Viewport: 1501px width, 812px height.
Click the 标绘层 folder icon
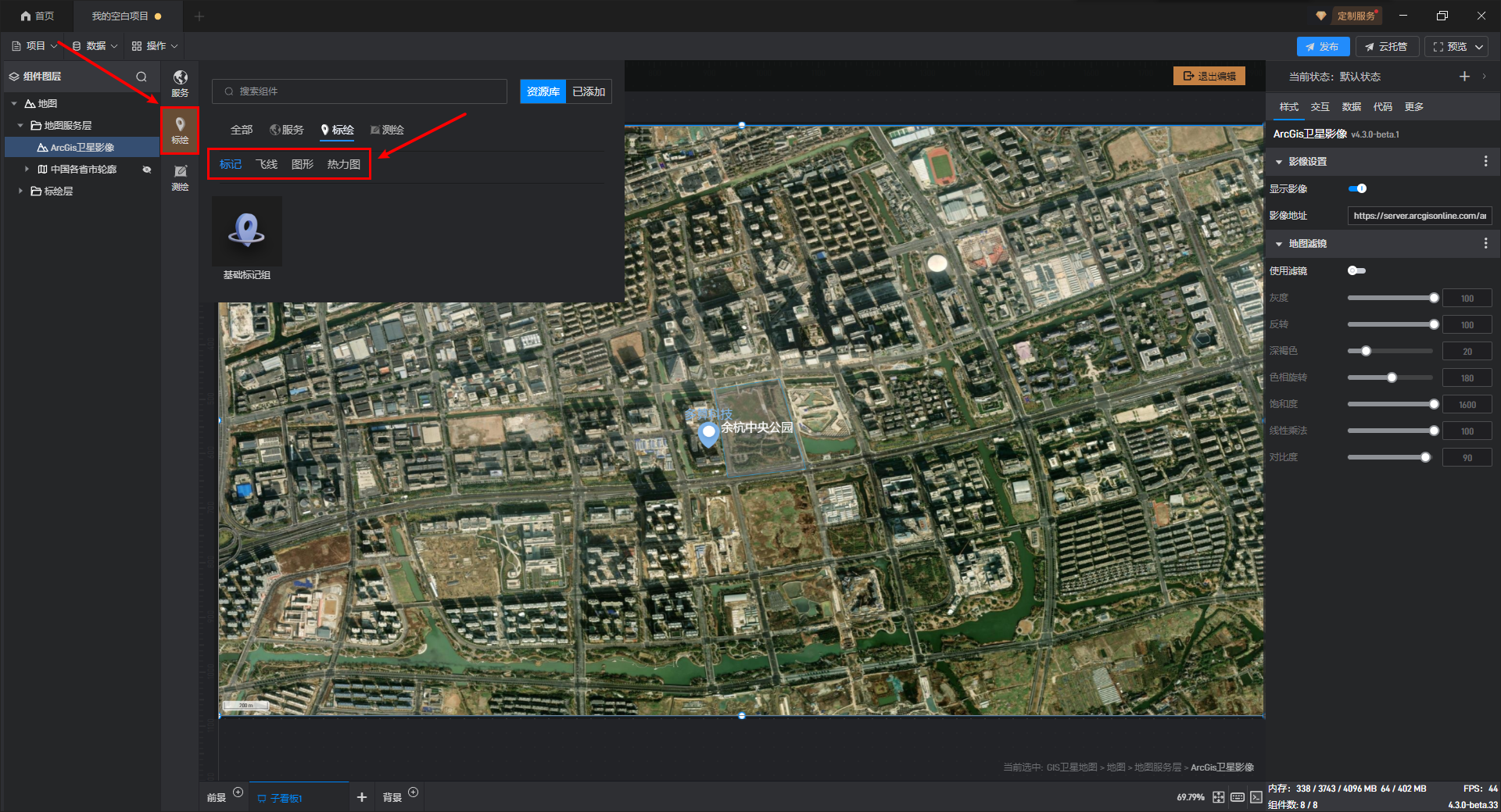[36, 191]
